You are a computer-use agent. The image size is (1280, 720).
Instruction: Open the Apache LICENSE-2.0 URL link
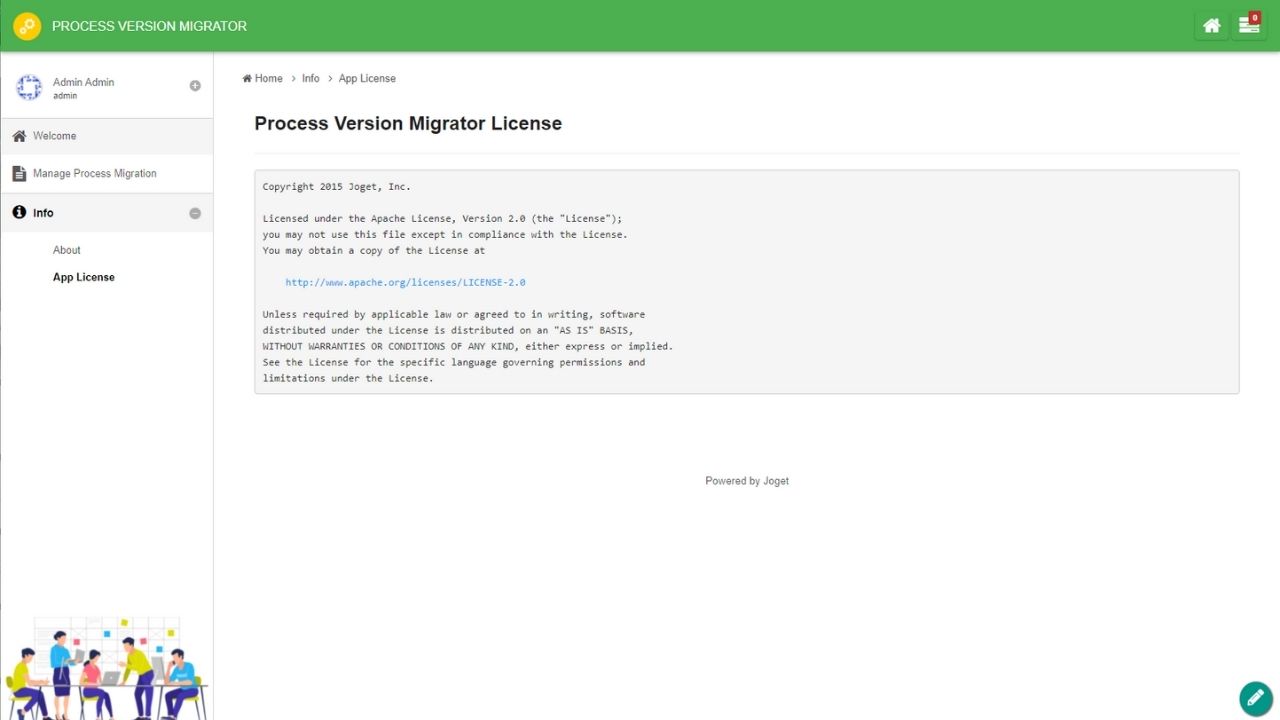405,283
